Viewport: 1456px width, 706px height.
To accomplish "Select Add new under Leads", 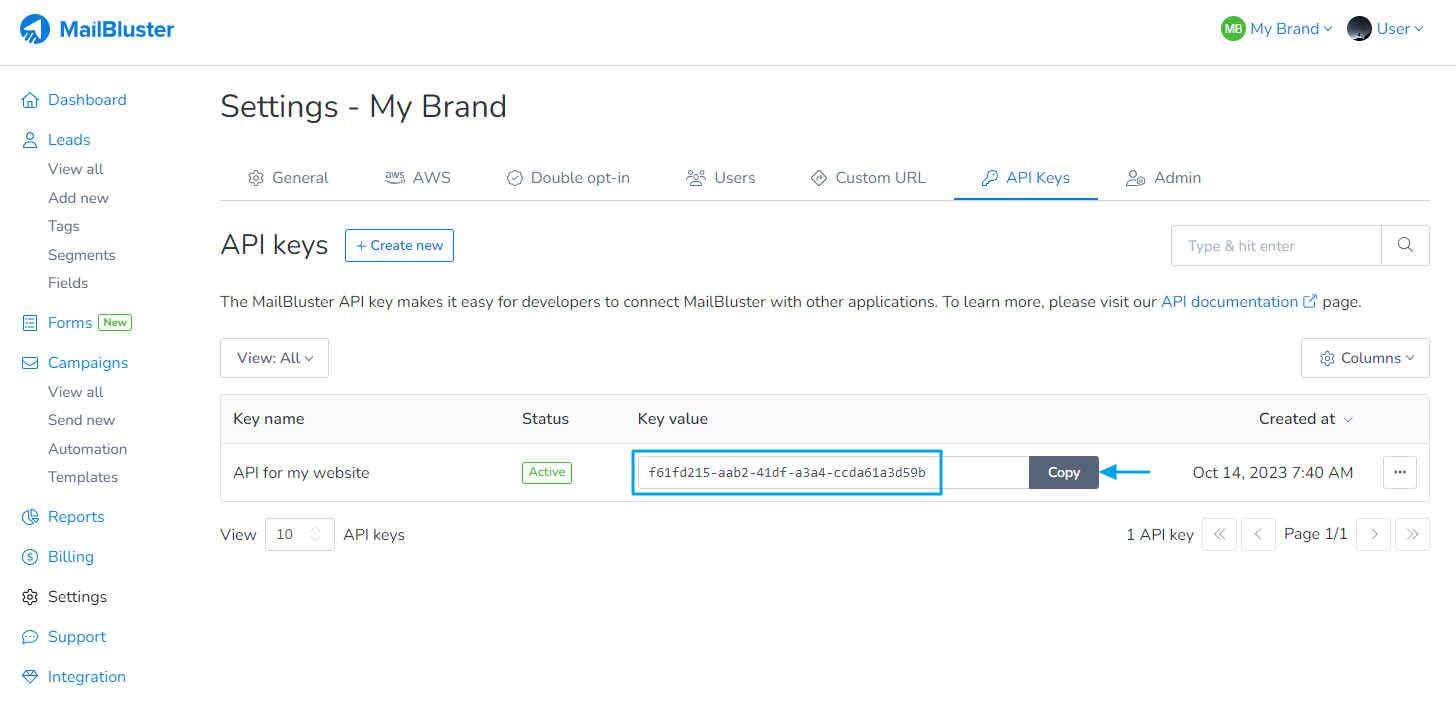I will (78, 198).
